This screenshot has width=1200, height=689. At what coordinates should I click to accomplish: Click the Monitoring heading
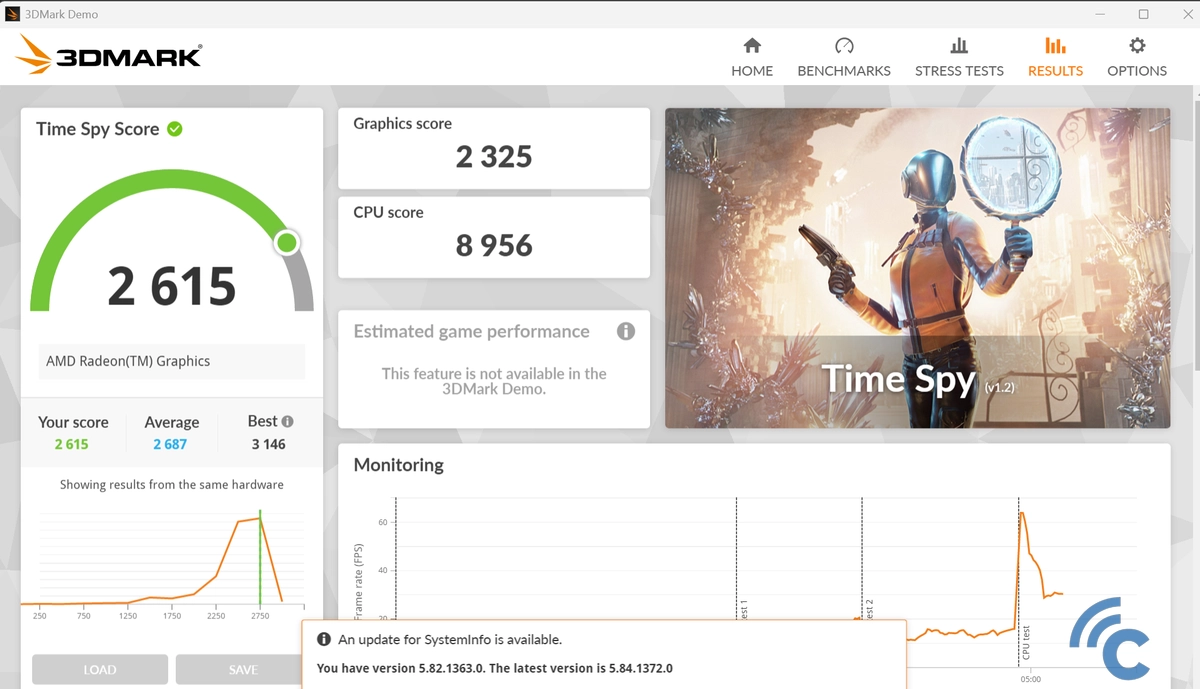click(398, 465)
